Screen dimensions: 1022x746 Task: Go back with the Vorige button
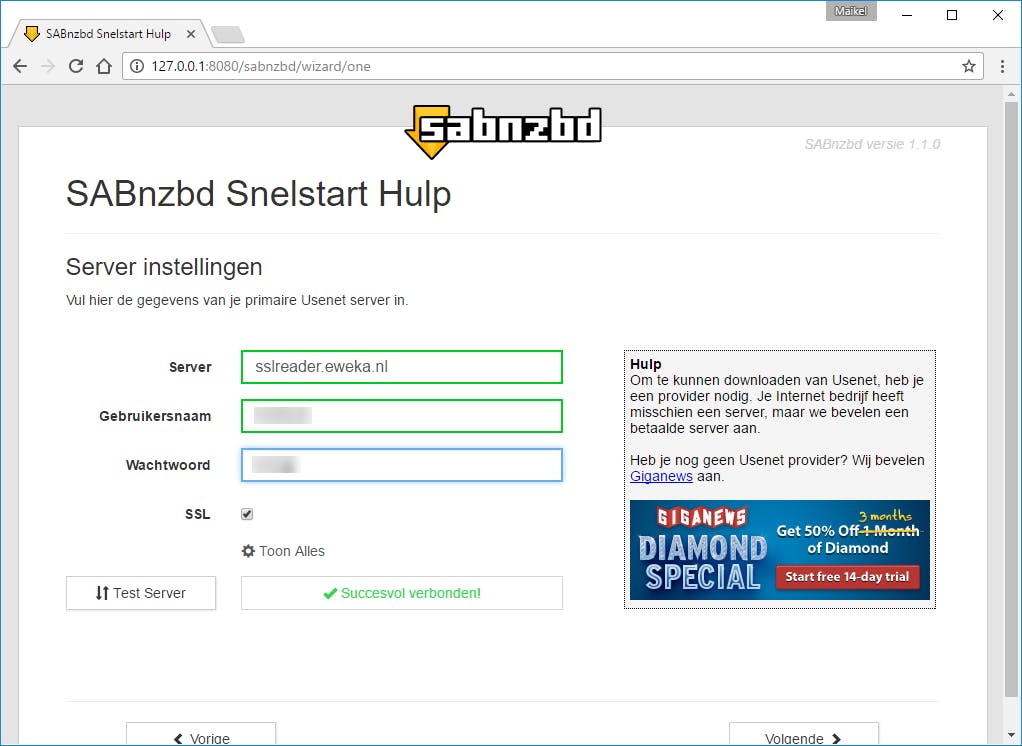(201, 734)
